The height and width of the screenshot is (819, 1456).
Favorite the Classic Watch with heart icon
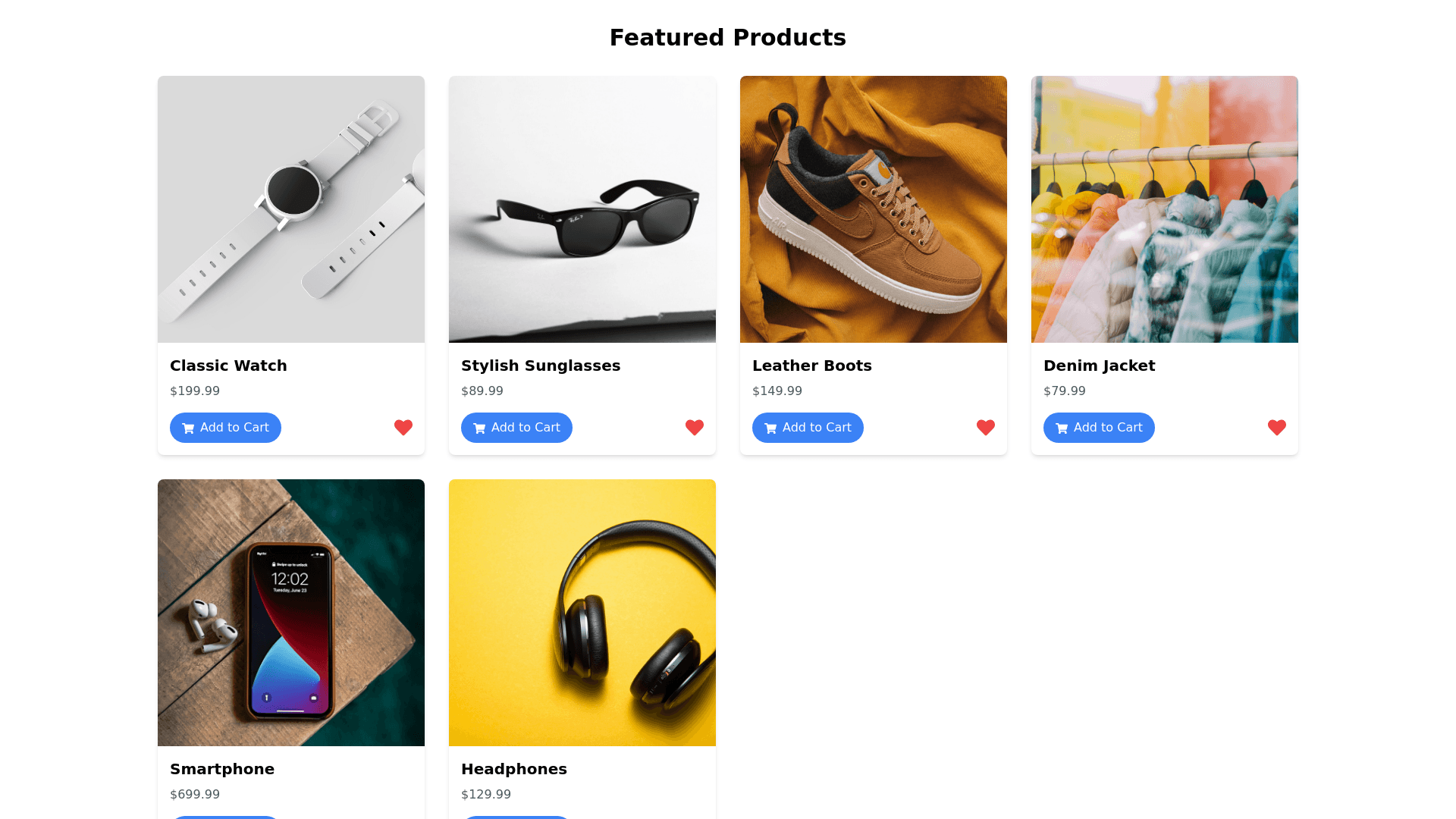tap(403, 428)
